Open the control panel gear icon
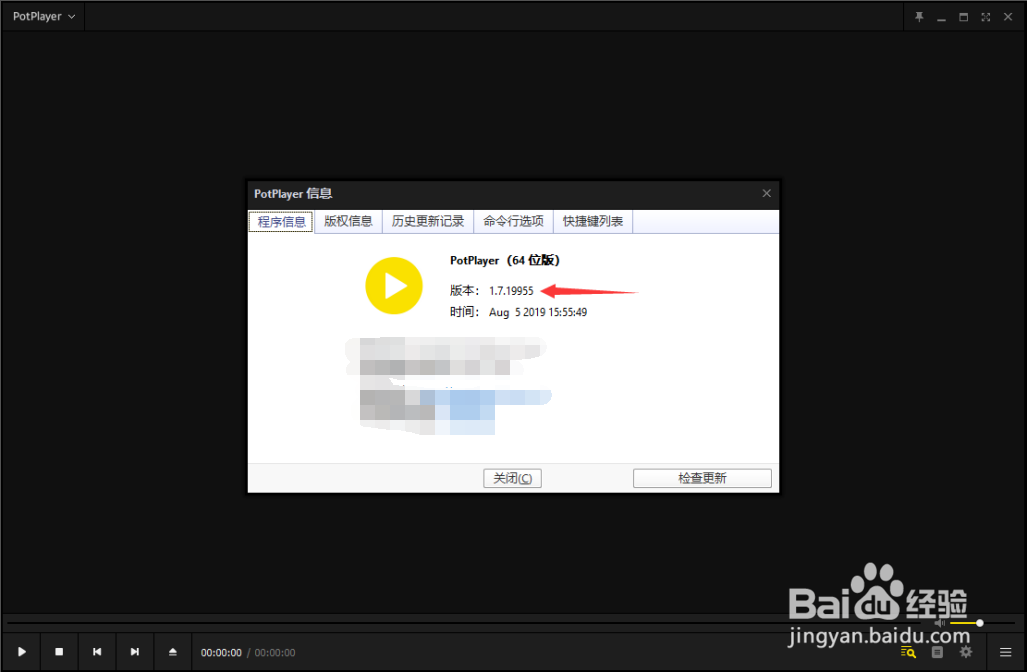This screenshot has width=1027, height=672. 966,652
